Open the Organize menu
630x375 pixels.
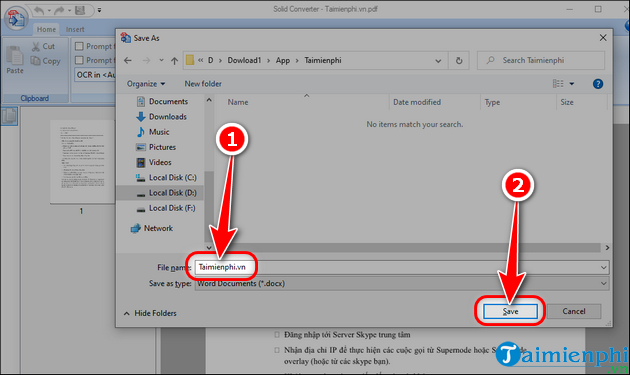tap(146, 84)
